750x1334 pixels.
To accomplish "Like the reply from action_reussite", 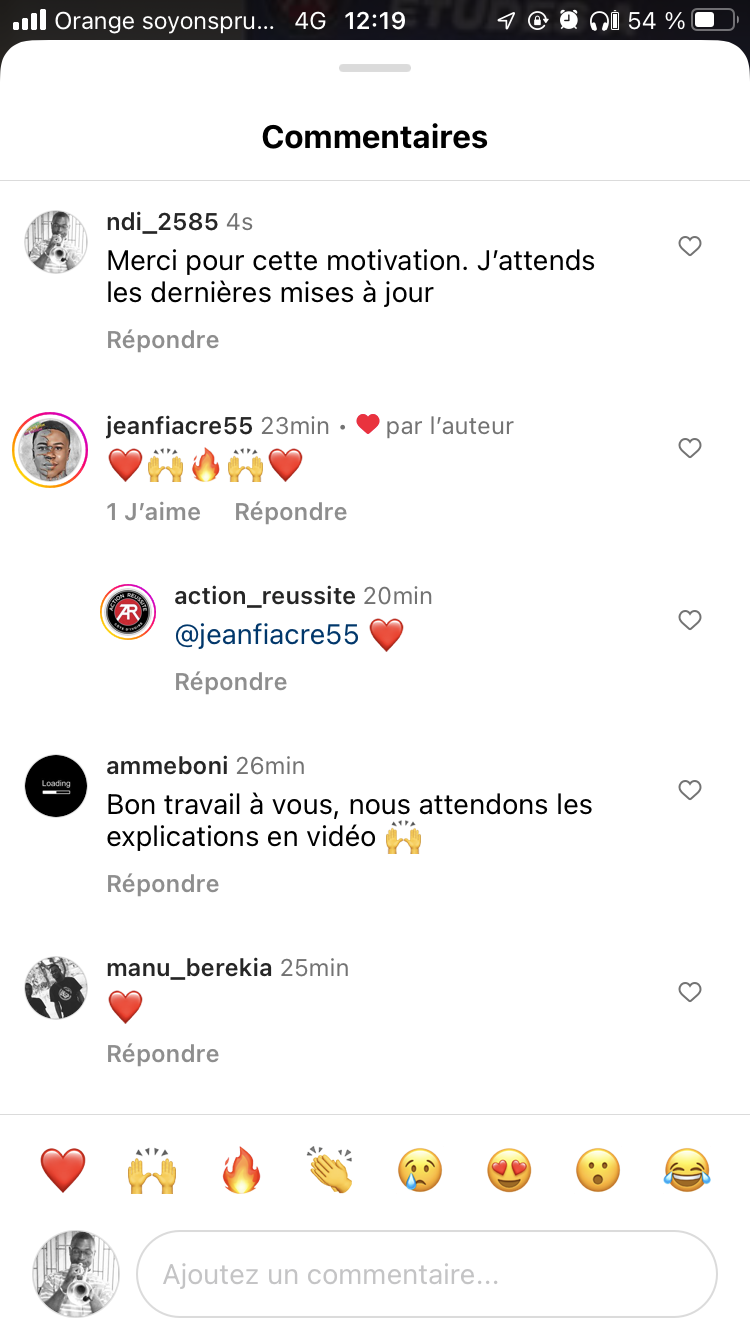I will [690, 620].
